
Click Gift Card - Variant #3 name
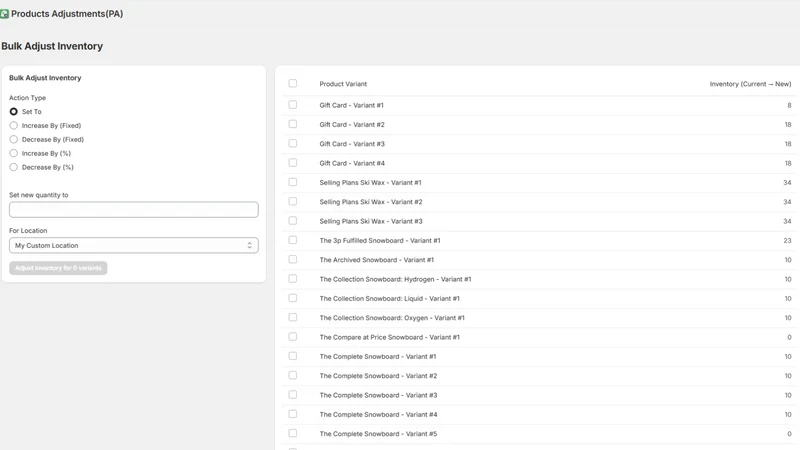pos(352,144)
